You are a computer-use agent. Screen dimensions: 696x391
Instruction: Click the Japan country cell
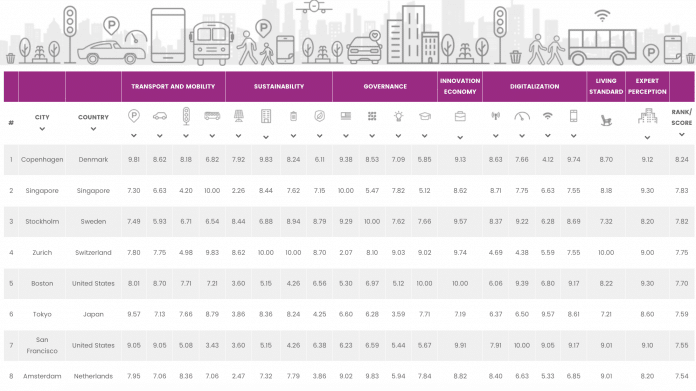(x=93, y=314)
